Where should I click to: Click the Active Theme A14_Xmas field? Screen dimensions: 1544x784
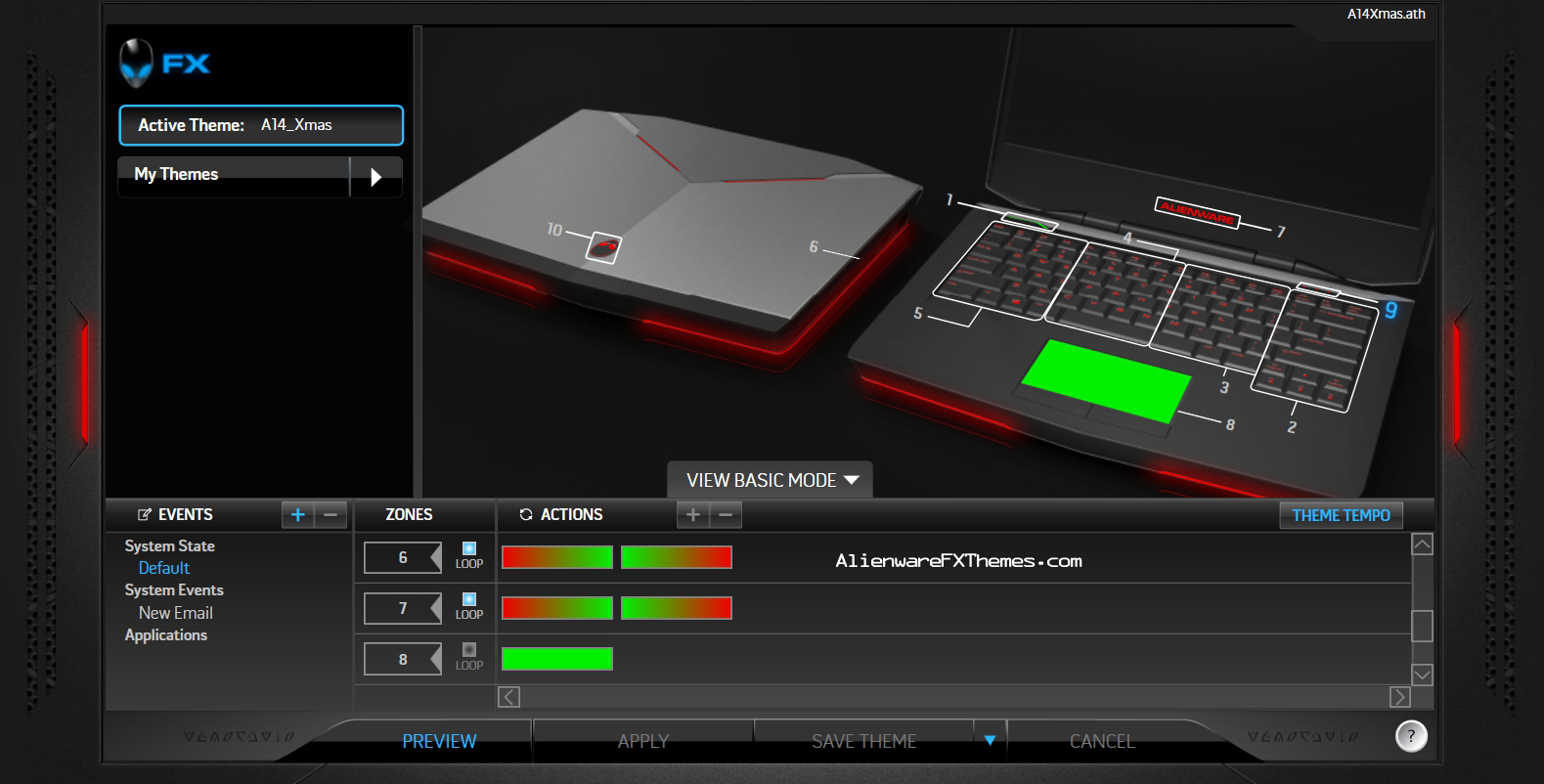(x=261, y=125)
